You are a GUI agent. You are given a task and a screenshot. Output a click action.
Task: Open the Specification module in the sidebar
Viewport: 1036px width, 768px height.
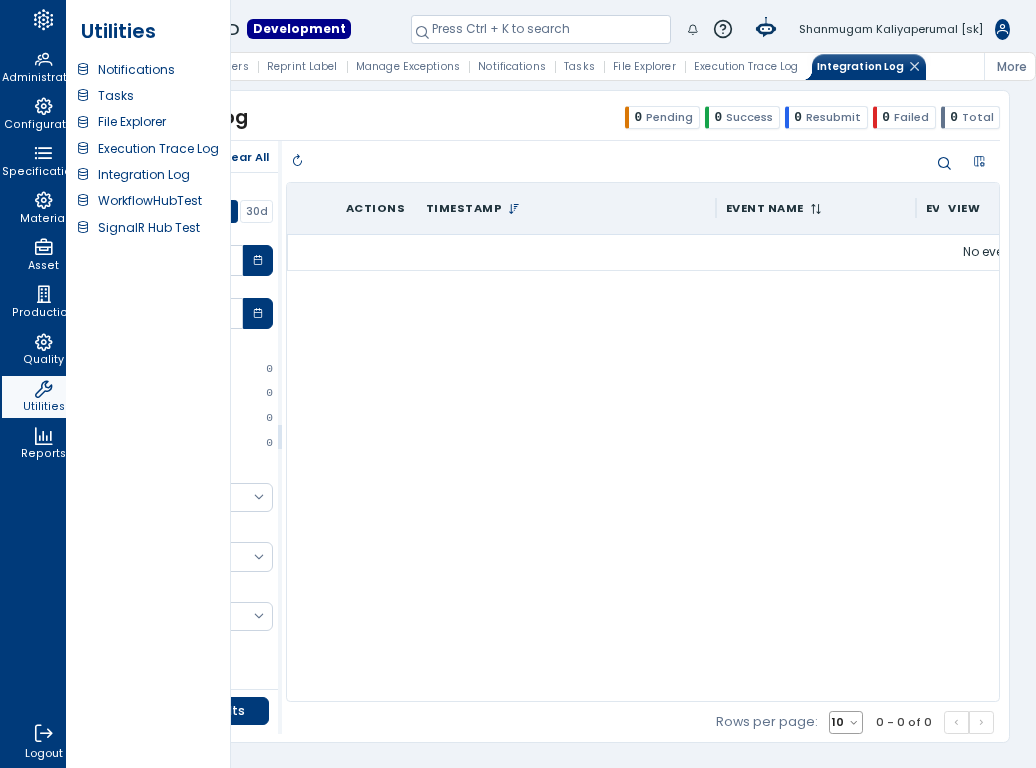tap(34, 162)
